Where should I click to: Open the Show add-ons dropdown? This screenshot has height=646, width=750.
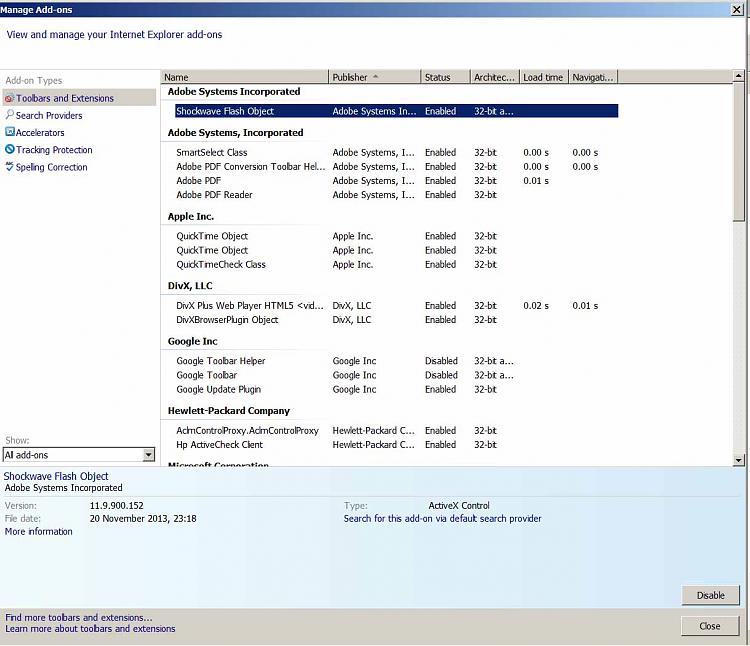79,455
